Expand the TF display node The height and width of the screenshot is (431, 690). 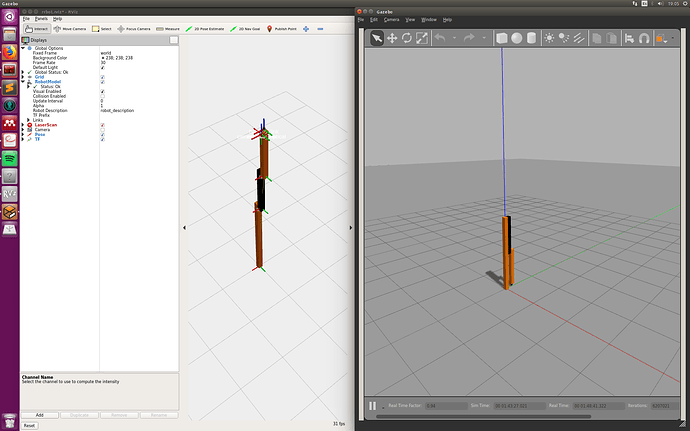pyautogui.click(x=23, y=140)
